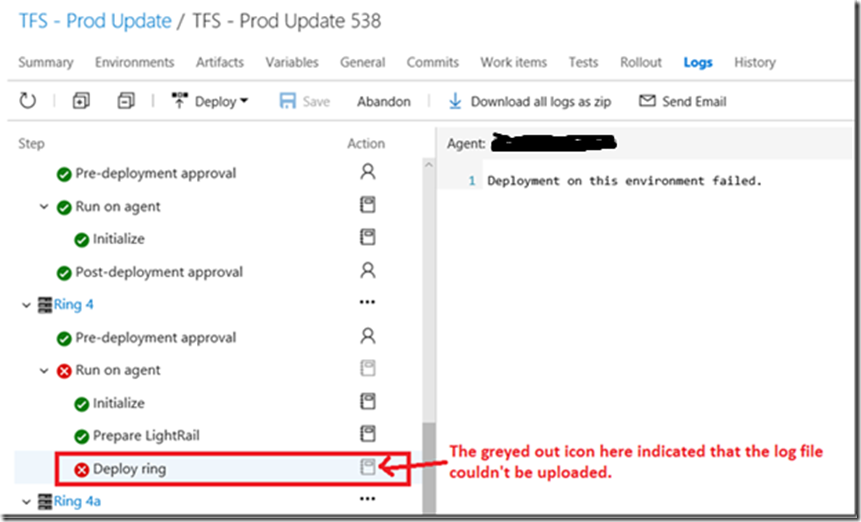Collapse the Ring 4 environment node

click(x=26, y=305)
